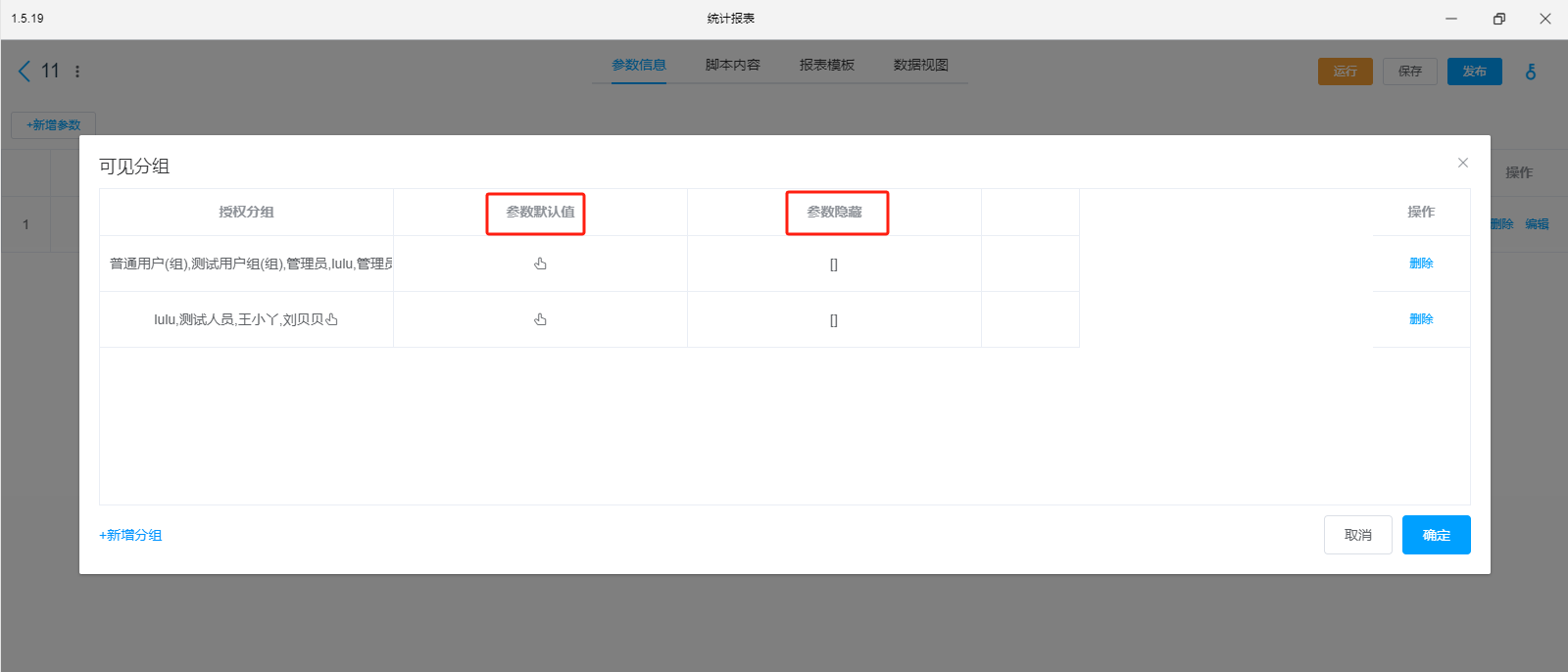1568x672 pixels.
Task: Click the 操作 column header in dialog
Action: (x=1421, y=212)
